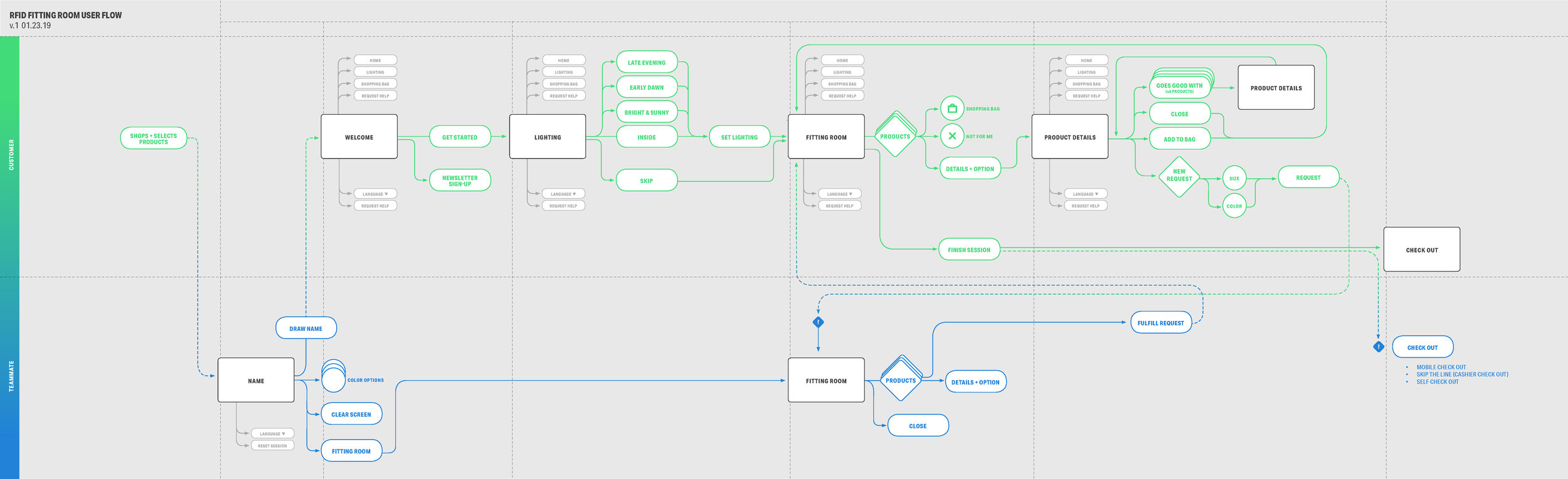This screenshot has width=1568, height=479.
Task: Click the Draw Name node
Action: (x=306, y=328)
